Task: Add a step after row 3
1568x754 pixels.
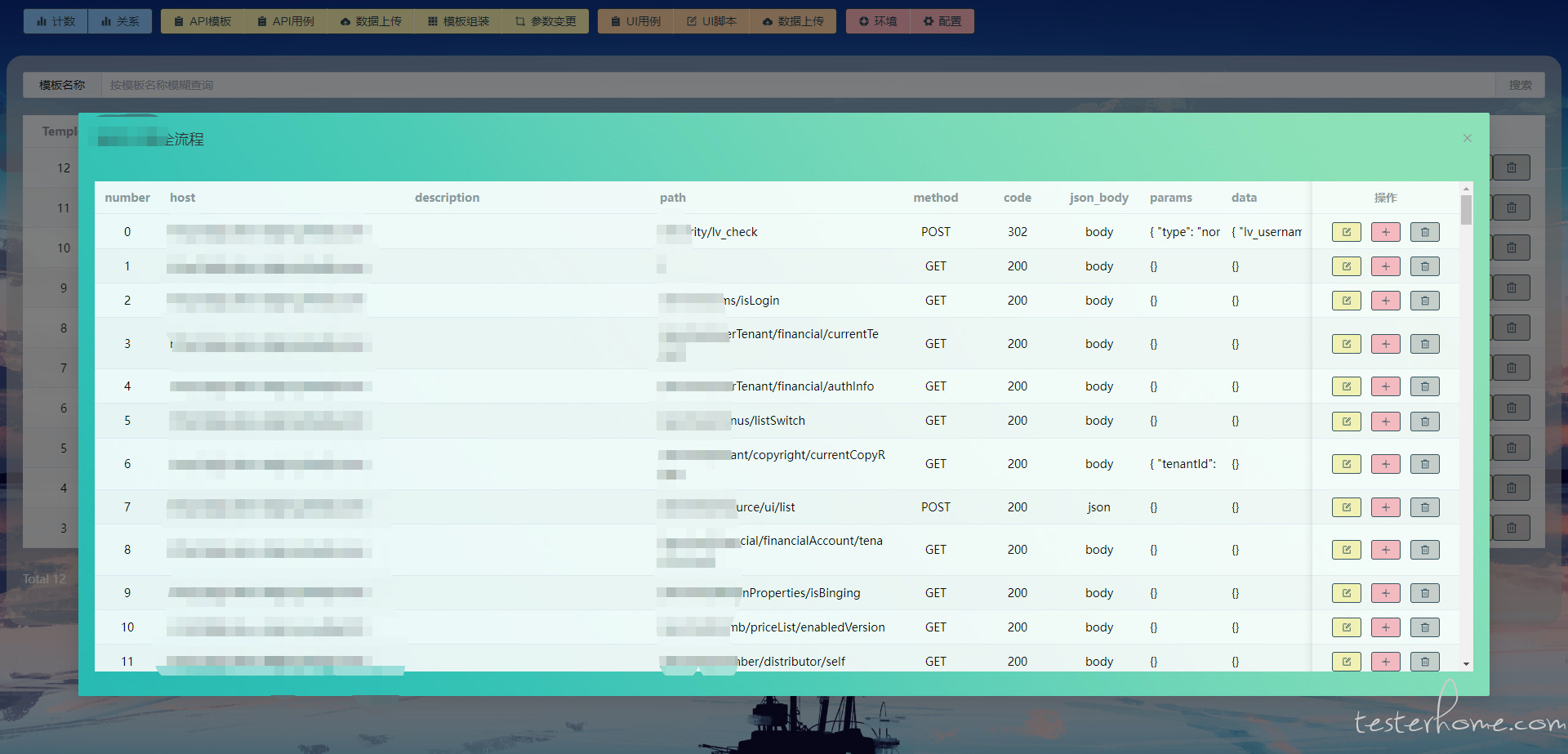Action: 1386,344
